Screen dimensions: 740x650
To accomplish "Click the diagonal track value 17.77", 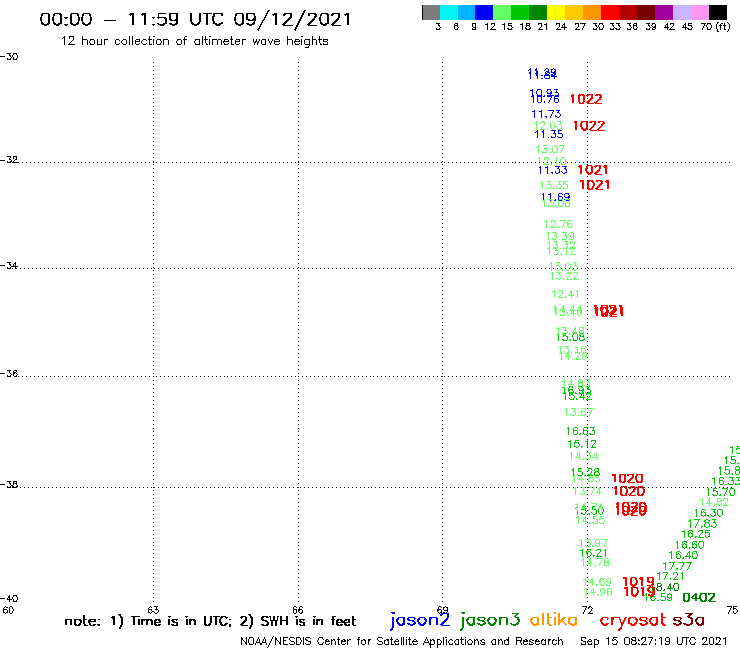I will click(677, 566).
